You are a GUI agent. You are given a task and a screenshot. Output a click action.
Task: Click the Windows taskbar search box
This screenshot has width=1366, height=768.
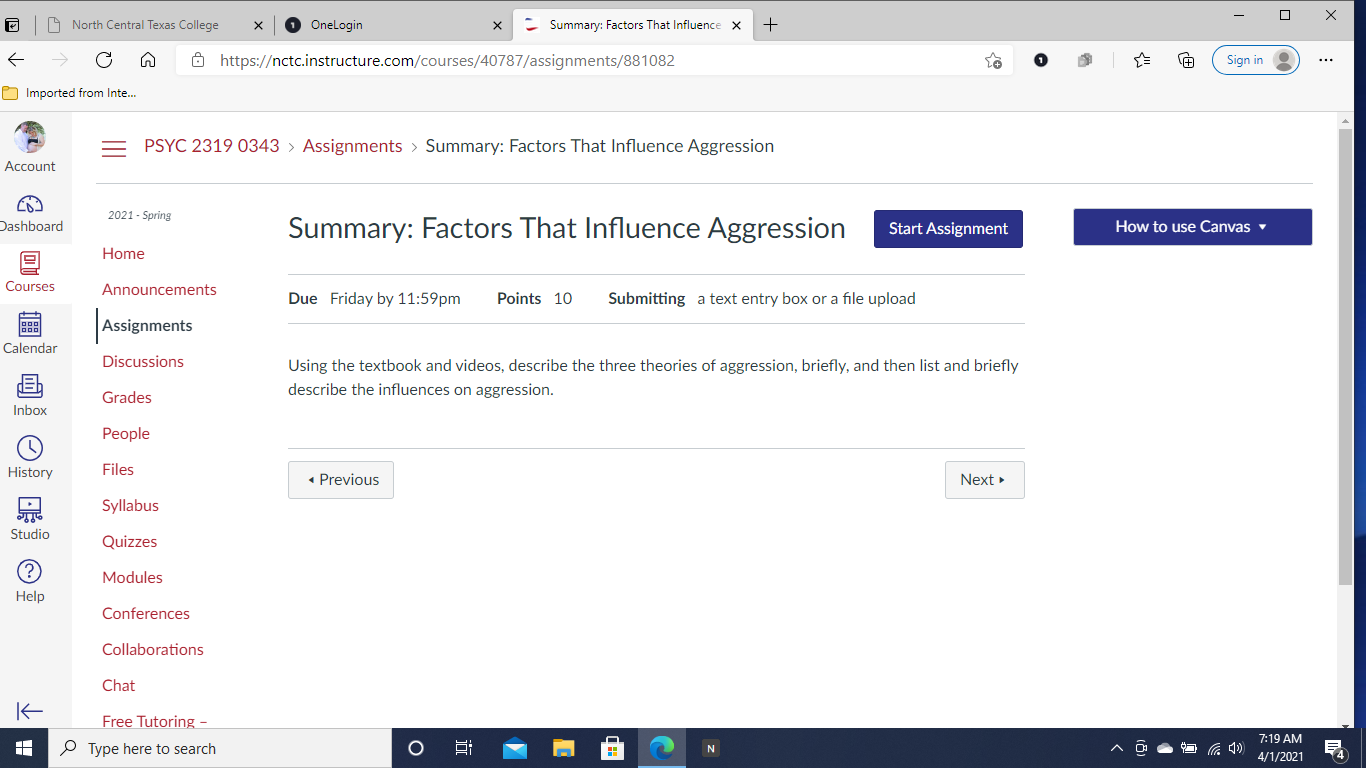click(x=220, y=748)
